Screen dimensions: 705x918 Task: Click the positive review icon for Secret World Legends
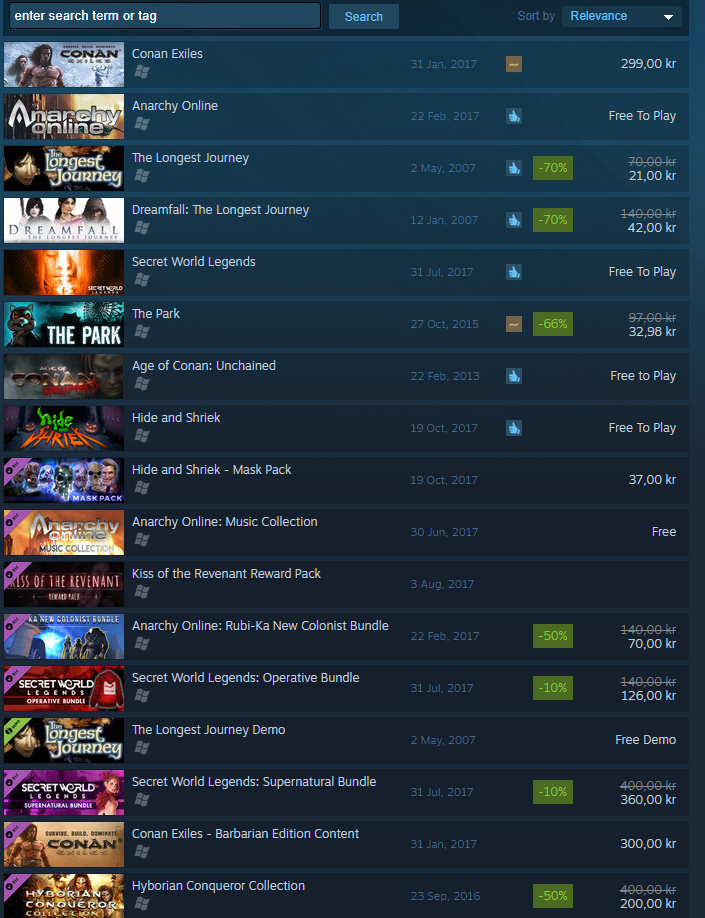click(514, 272)
